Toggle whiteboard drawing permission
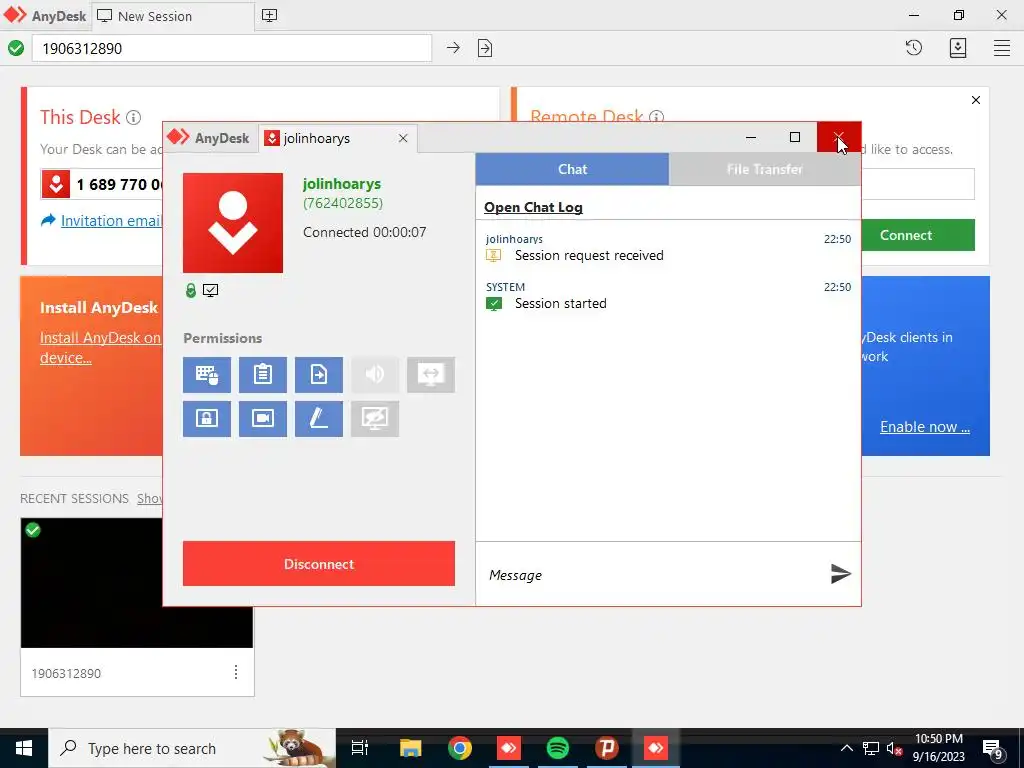Screen dimensions: 1024x768 [x=319, y=419]
